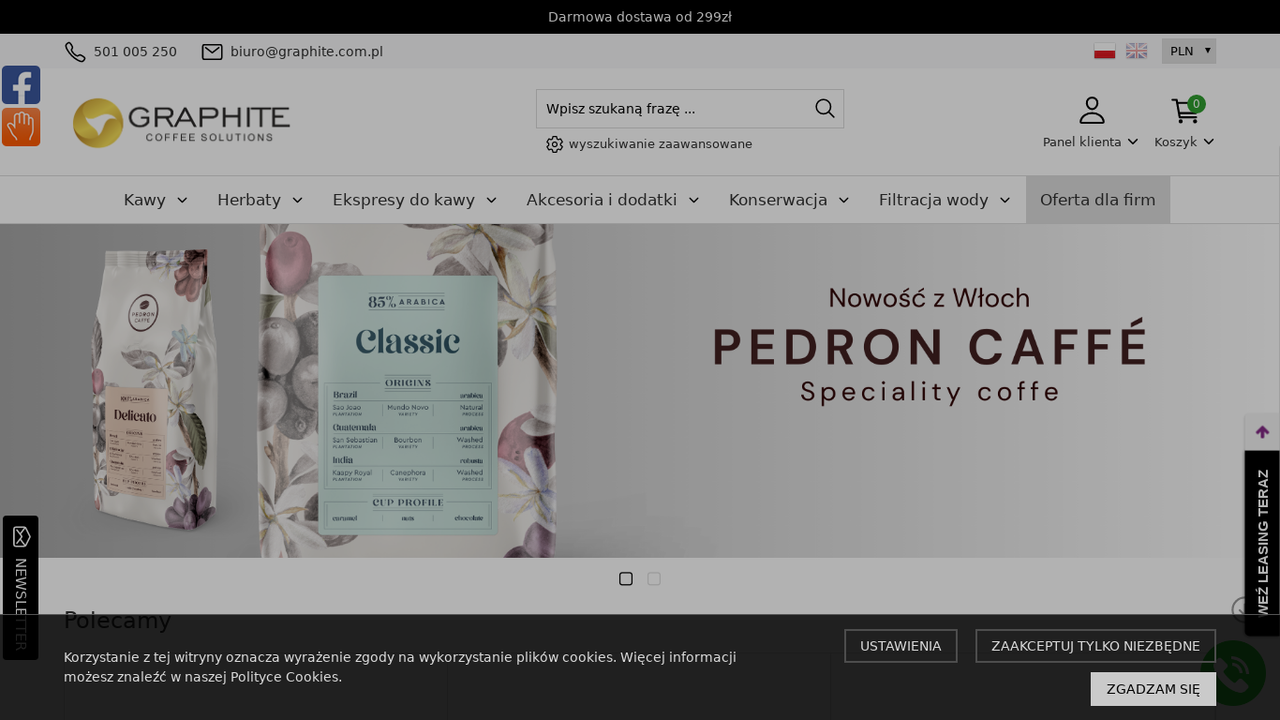The image size is (1280, 720).
Task: Switch language using the Polish flag
Action: [x=1105, y=51]
